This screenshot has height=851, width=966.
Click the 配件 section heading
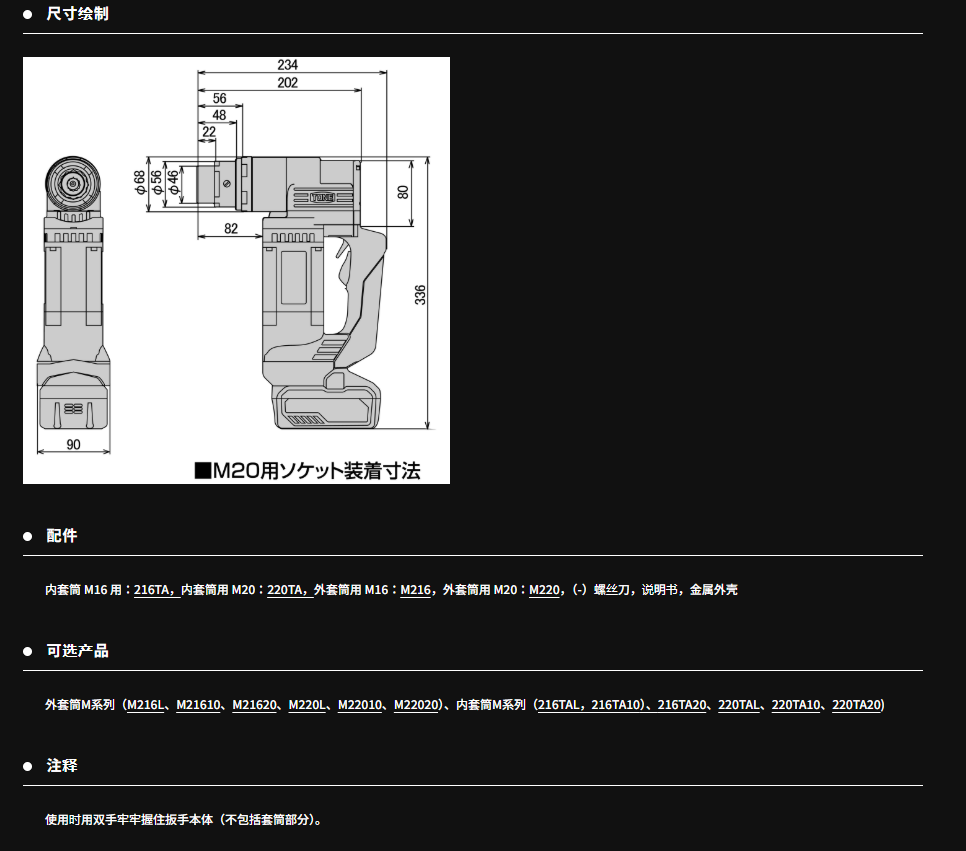(x=62, y=536)
